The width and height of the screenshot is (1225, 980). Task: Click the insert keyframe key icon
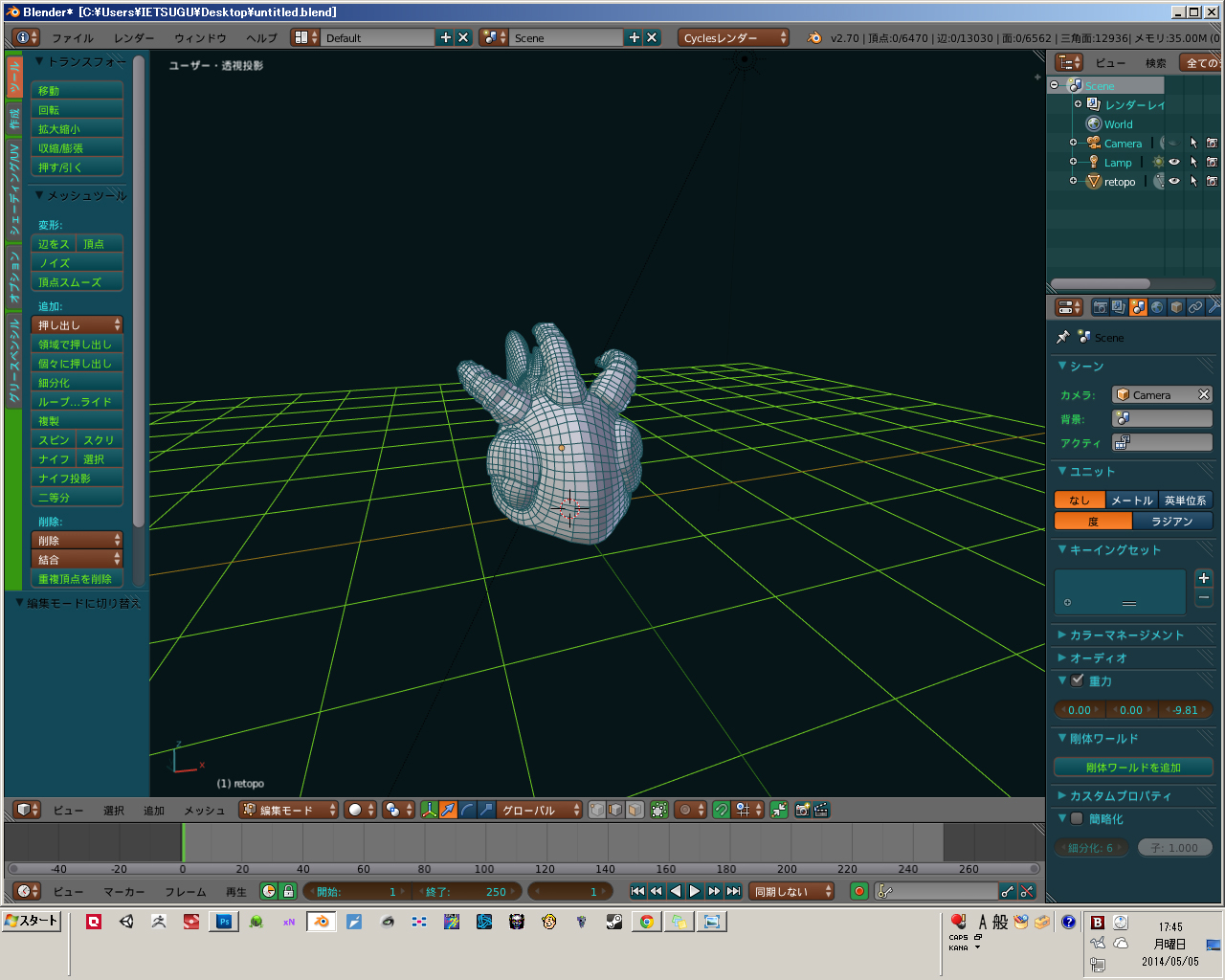pyautogui.click(x=1008, y=891)
